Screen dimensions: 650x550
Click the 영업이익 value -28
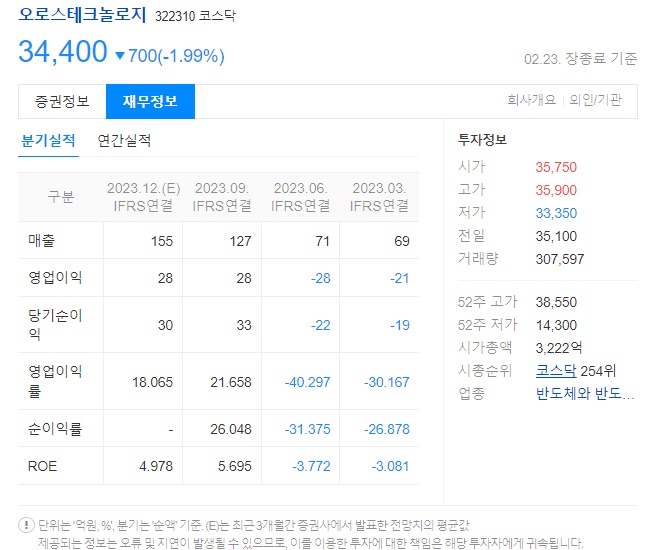click(320, 278)
